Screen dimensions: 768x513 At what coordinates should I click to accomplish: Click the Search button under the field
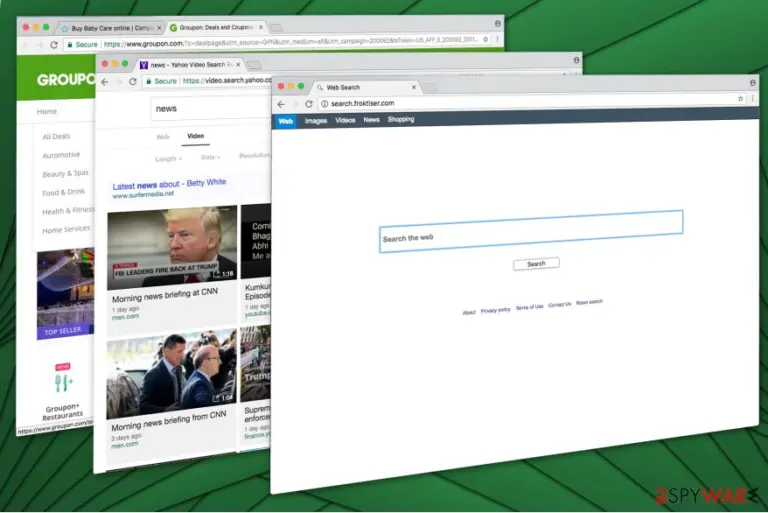[536, 264]
